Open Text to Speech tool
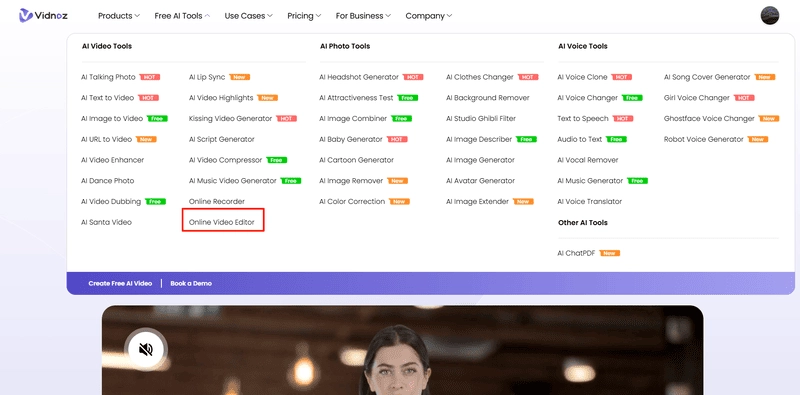Viewport: 800px width, 395px height. tap(583, 118)
